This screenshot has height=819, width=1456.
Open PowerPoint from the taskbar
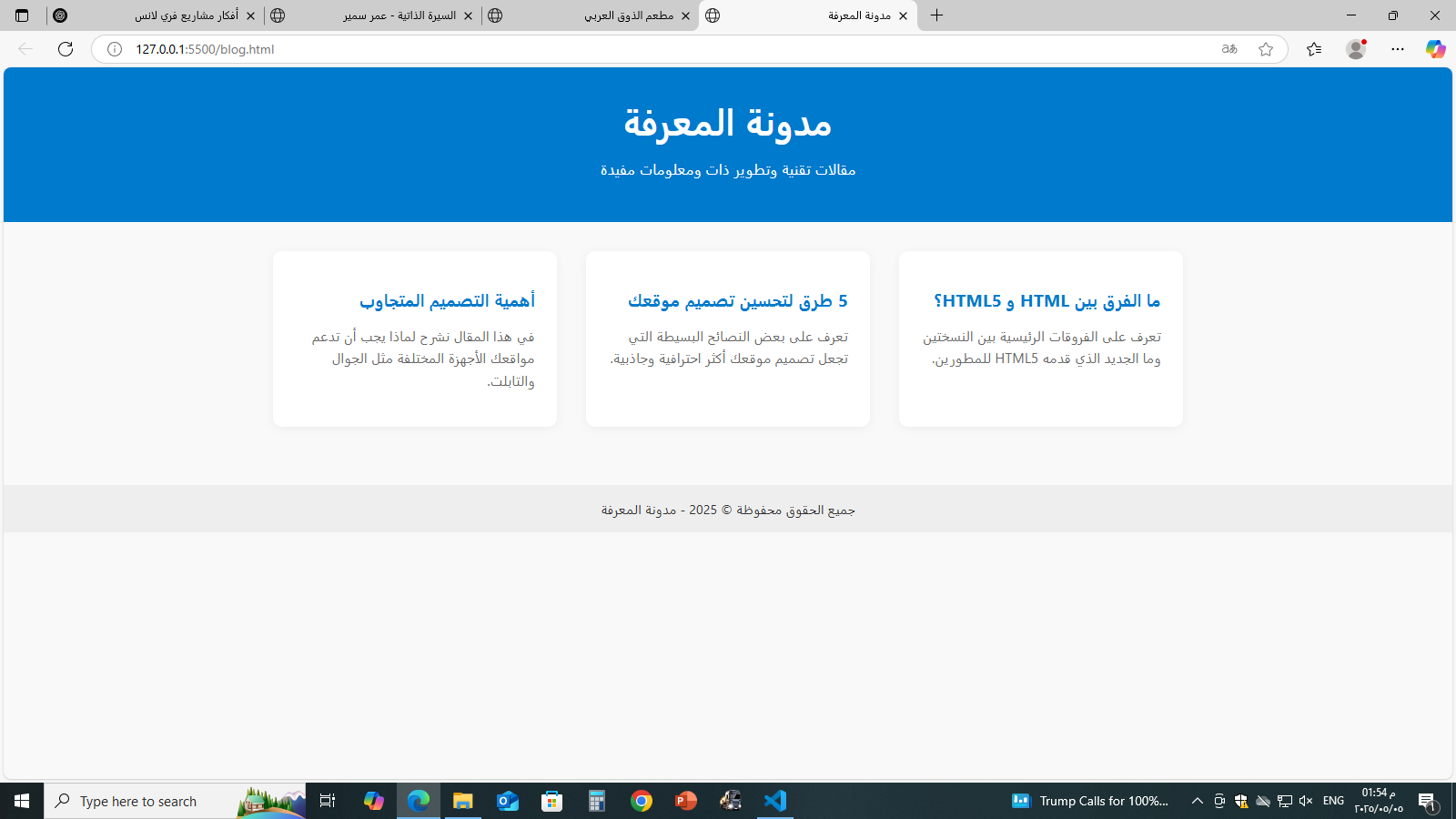coord(686,801)
